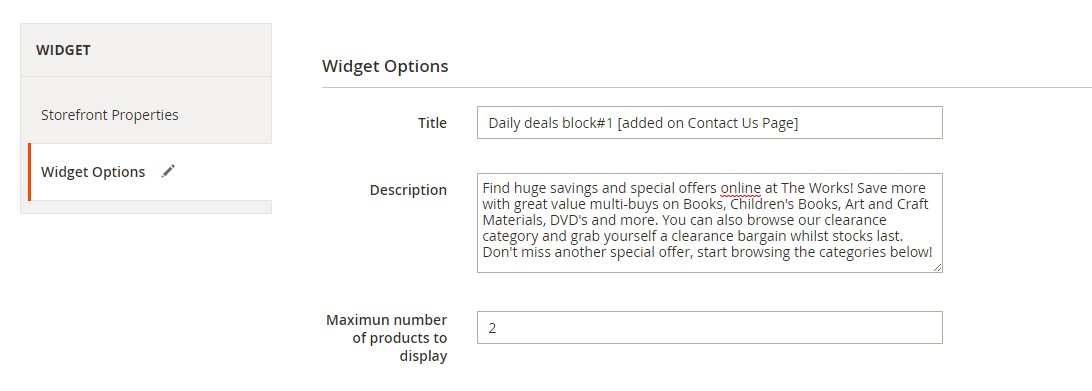Click inside the Description text area
Image resolution: width=1092 pixels, height=391 pixels.
coord(710,223)
